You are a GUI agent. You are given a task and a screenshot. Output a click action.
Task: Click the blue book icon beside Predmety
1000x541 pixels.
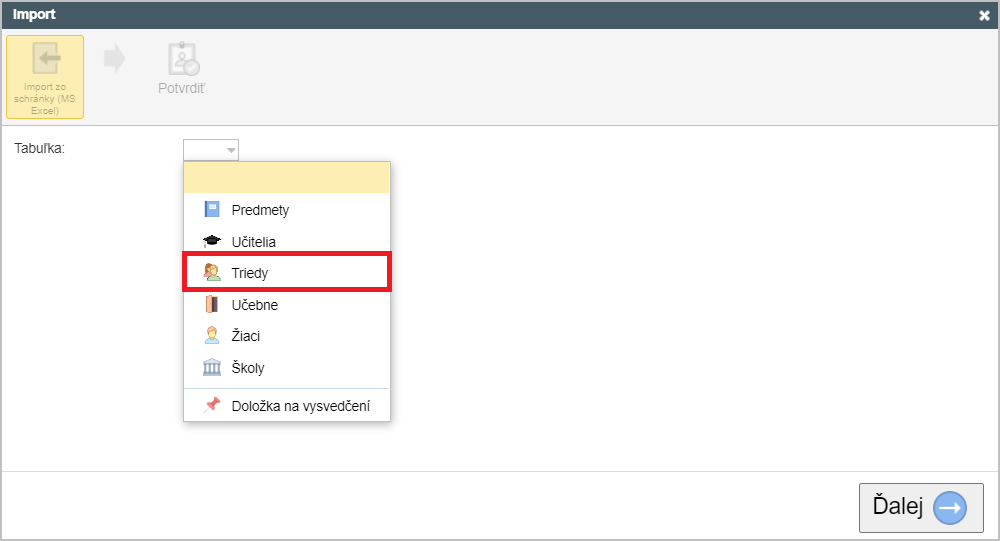click(x=212, y=209)
